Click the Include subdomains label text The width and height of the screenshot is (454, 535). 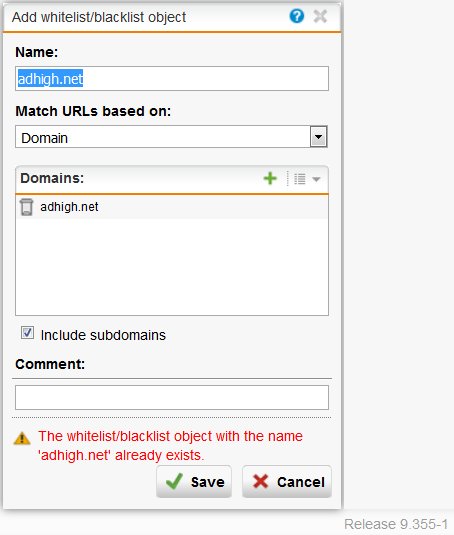103,335
